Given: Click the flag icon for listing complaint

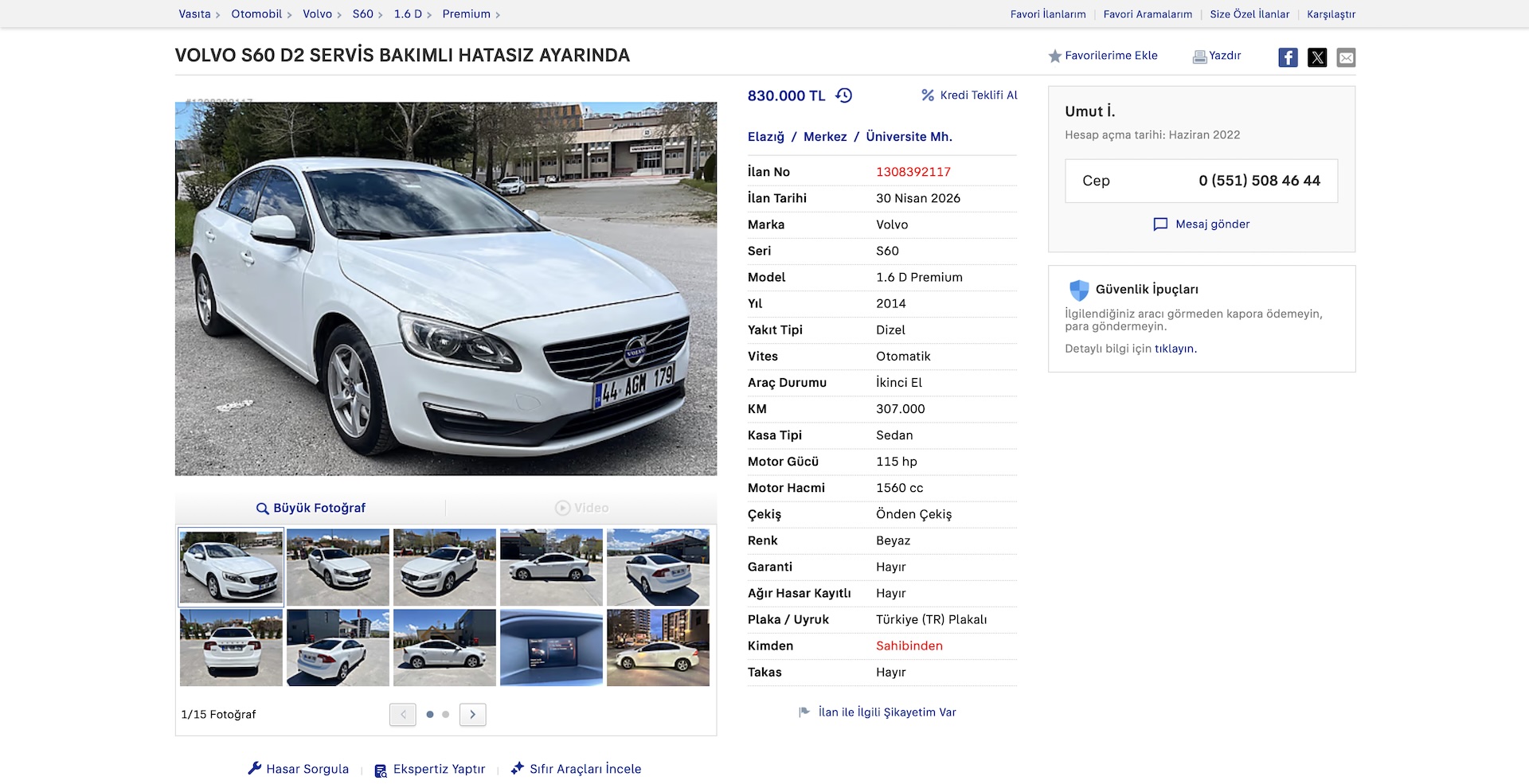Looking at the screenshot, I should 804,712.
